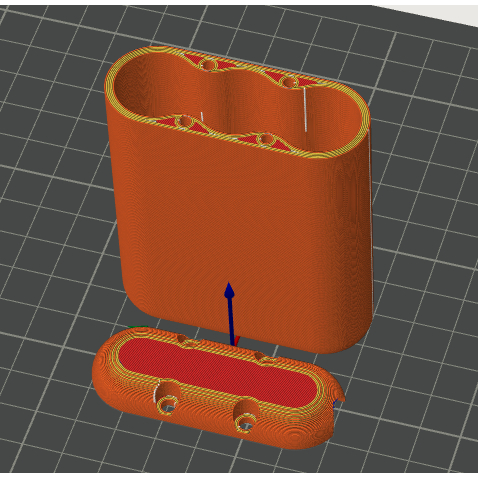The image size is (478, 478).
Task: Click the front-right screw post on container rim
Action: point(265,140)
